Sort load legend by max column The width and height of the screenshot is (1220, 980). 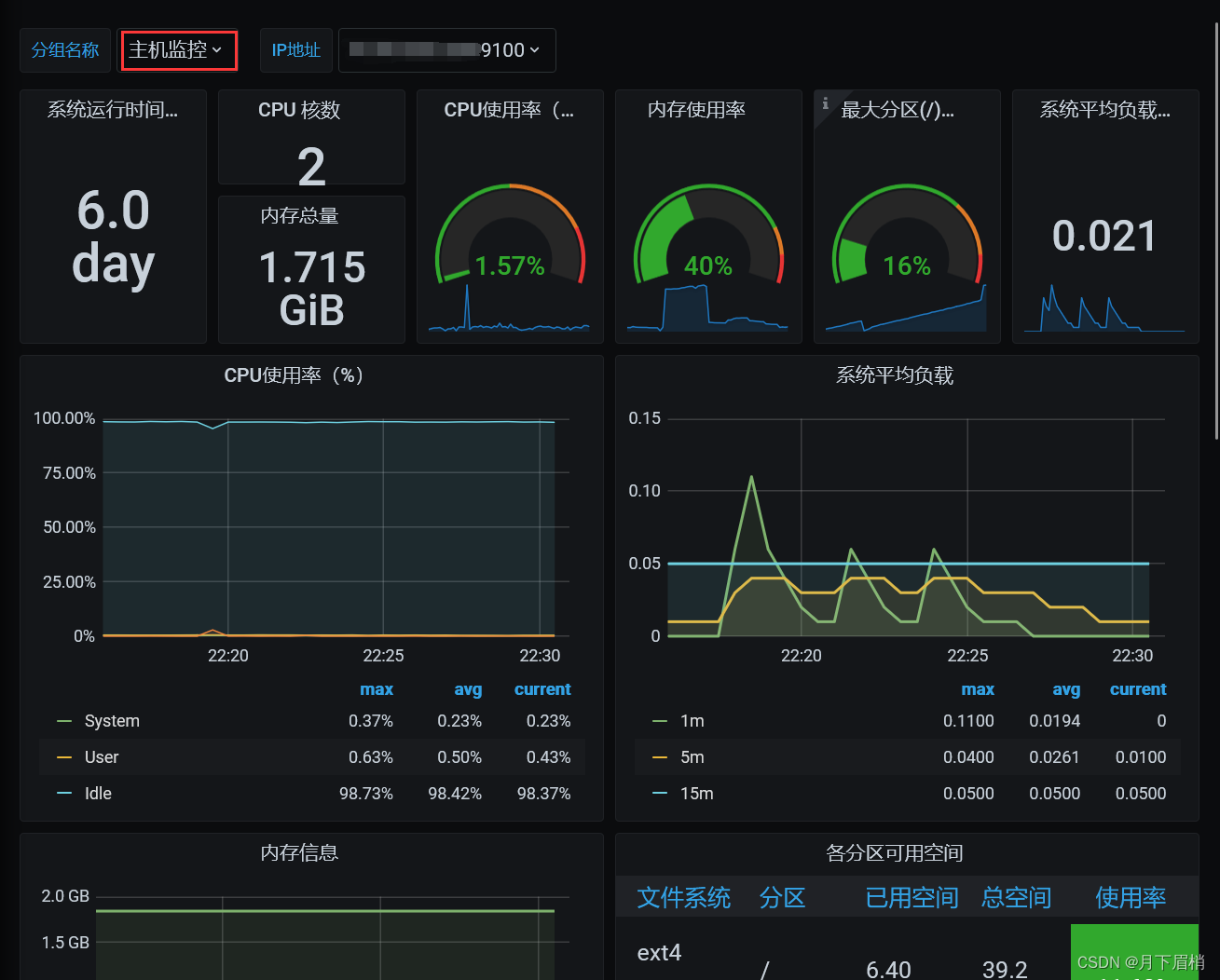pos(978,689)
